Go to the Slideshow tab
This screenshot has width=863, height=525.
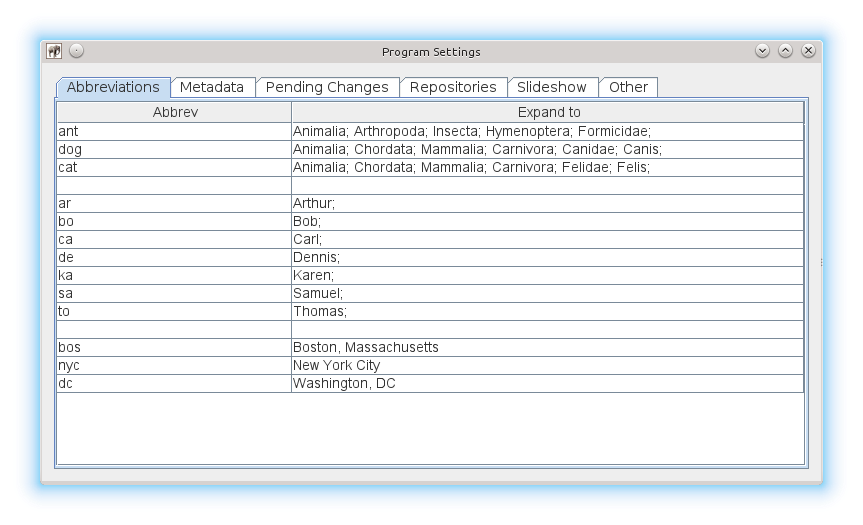pyautogui.click(x=553, y=87)
